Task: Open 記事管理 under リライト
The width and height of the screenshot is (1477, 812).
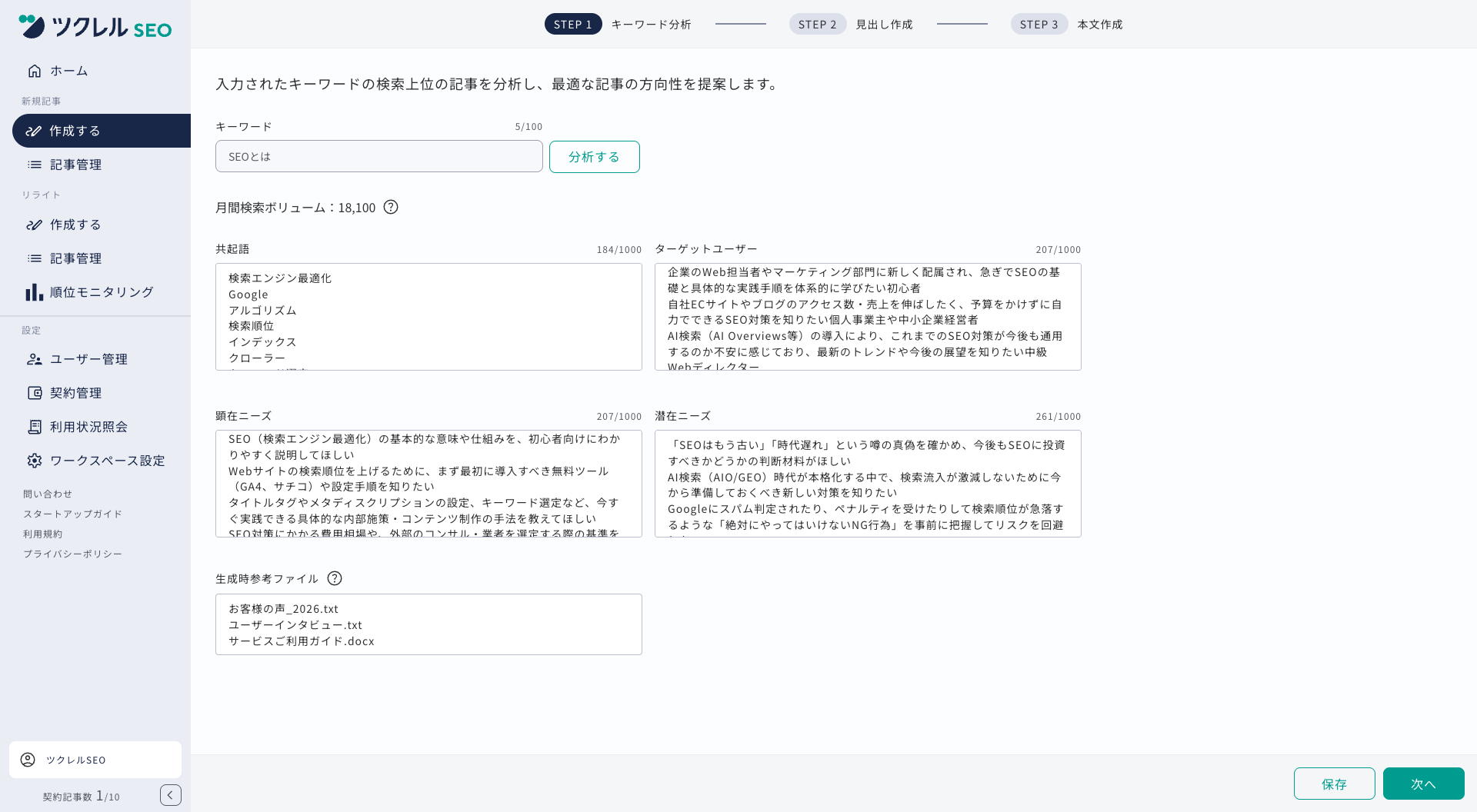Action: point(102,258)
